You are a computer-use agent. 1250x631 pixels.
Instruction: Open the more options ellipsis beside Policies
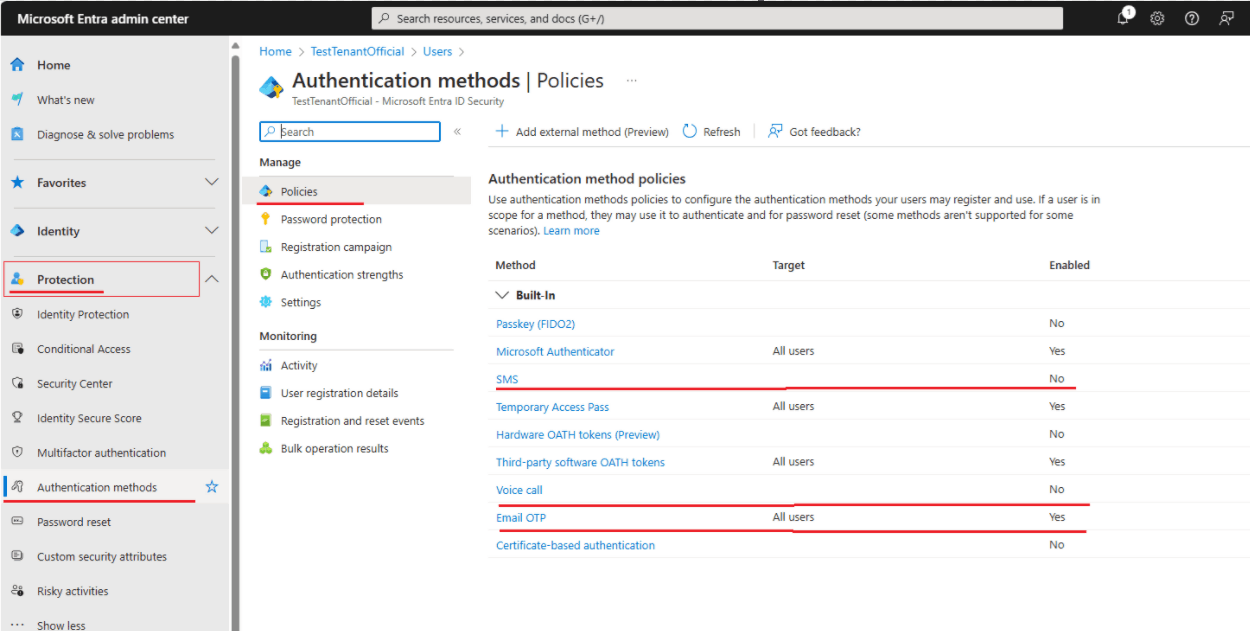[x=631, y=80]
